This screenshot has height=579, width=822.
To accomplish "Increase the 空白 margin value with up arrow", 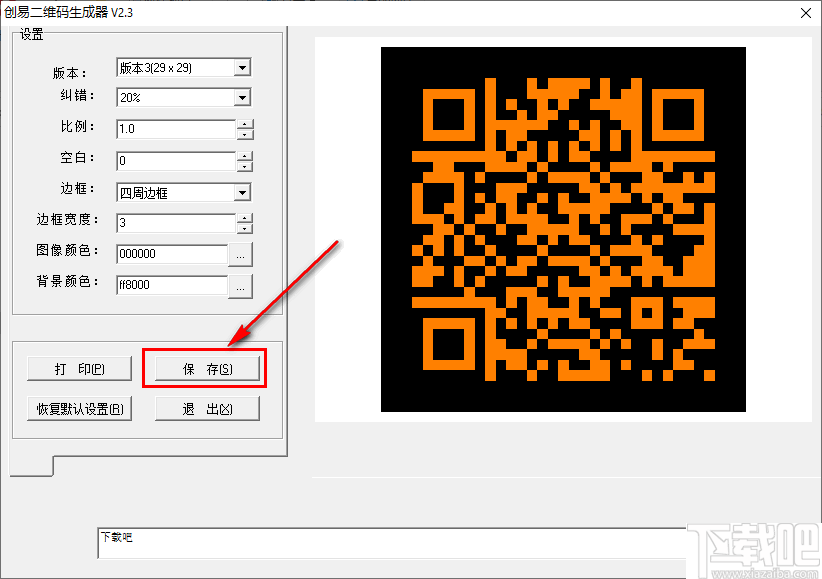I will coord(245,156).
